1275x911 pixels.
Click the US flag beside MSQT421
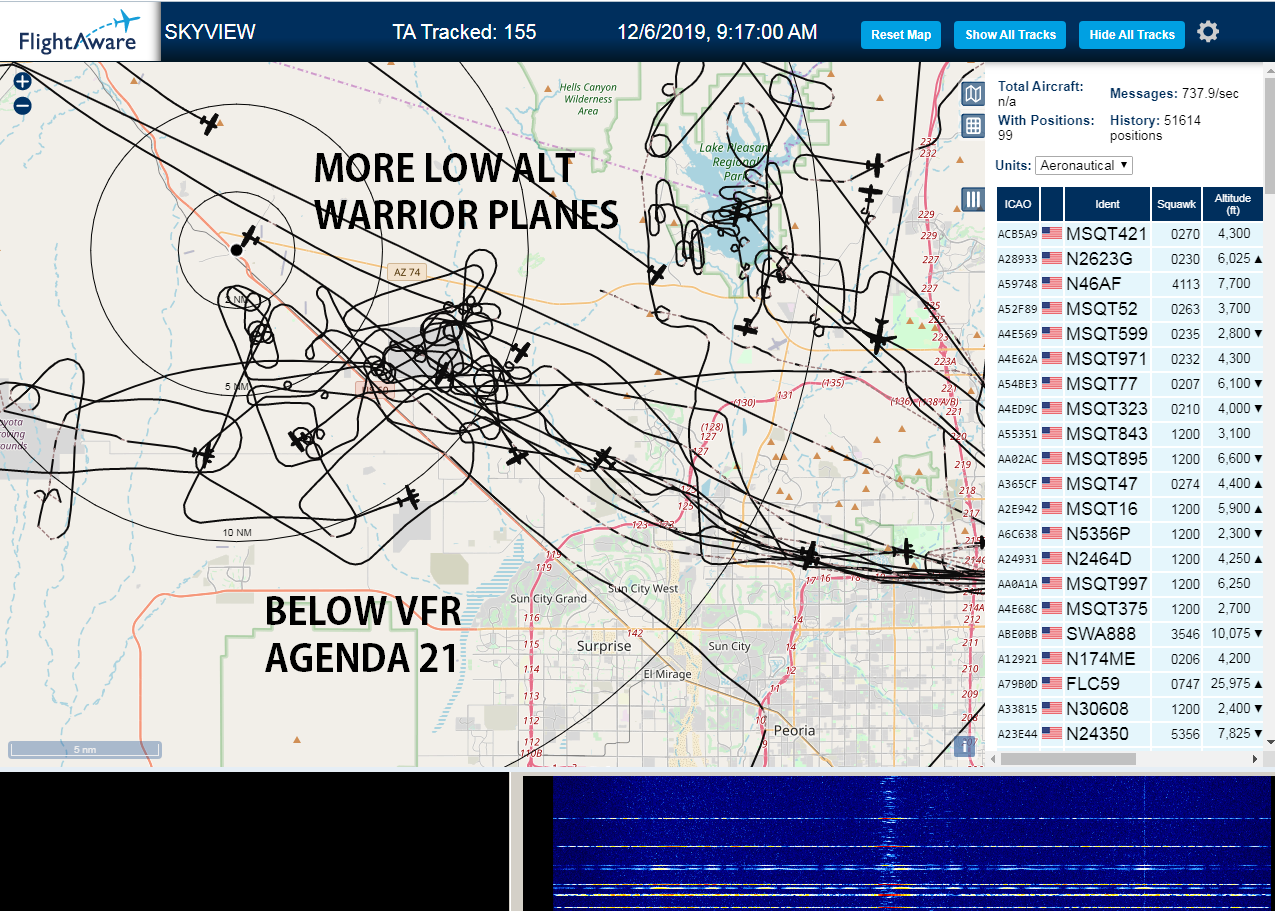1052,233
